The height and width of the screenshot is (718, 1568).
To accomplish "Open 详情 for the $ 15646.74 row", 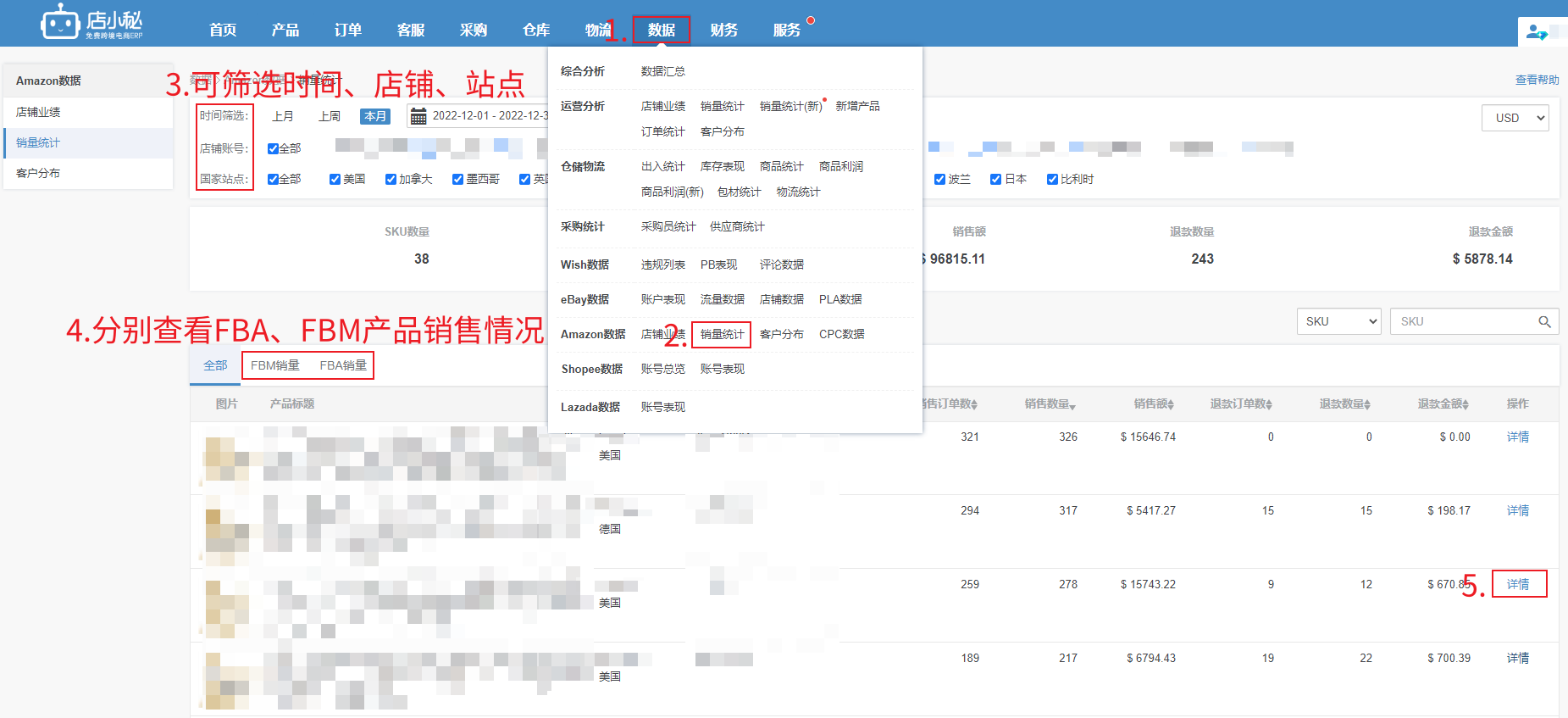I will click(1518, 437).
